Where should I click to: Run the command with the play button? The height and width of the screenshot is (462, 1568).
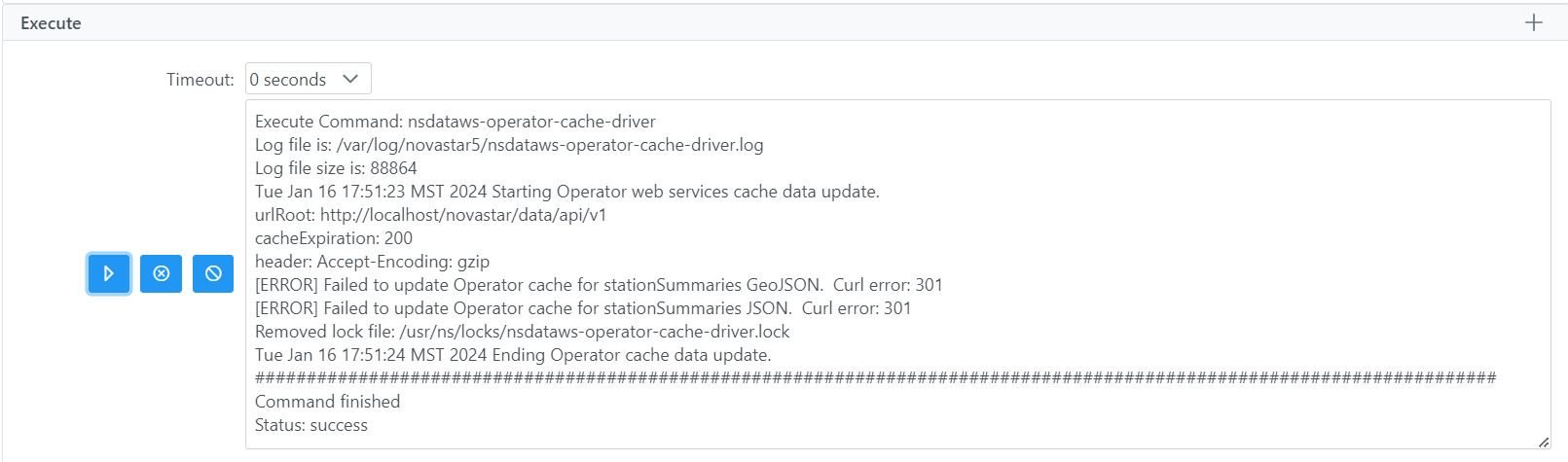click(x=109, y=273)
